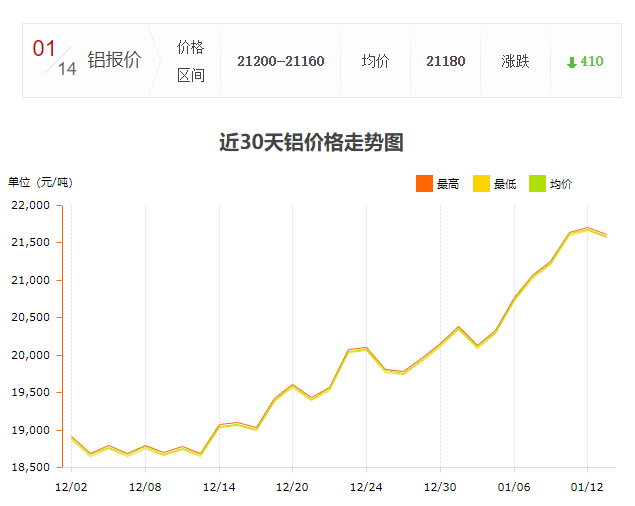Click the 12/20 date label
This screenshot has height=506, width=635.
coord(292,487)
